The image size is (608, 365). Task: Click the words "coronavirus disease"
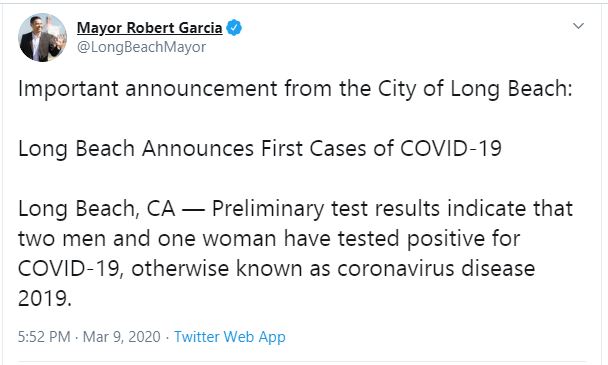click(436, 268)
